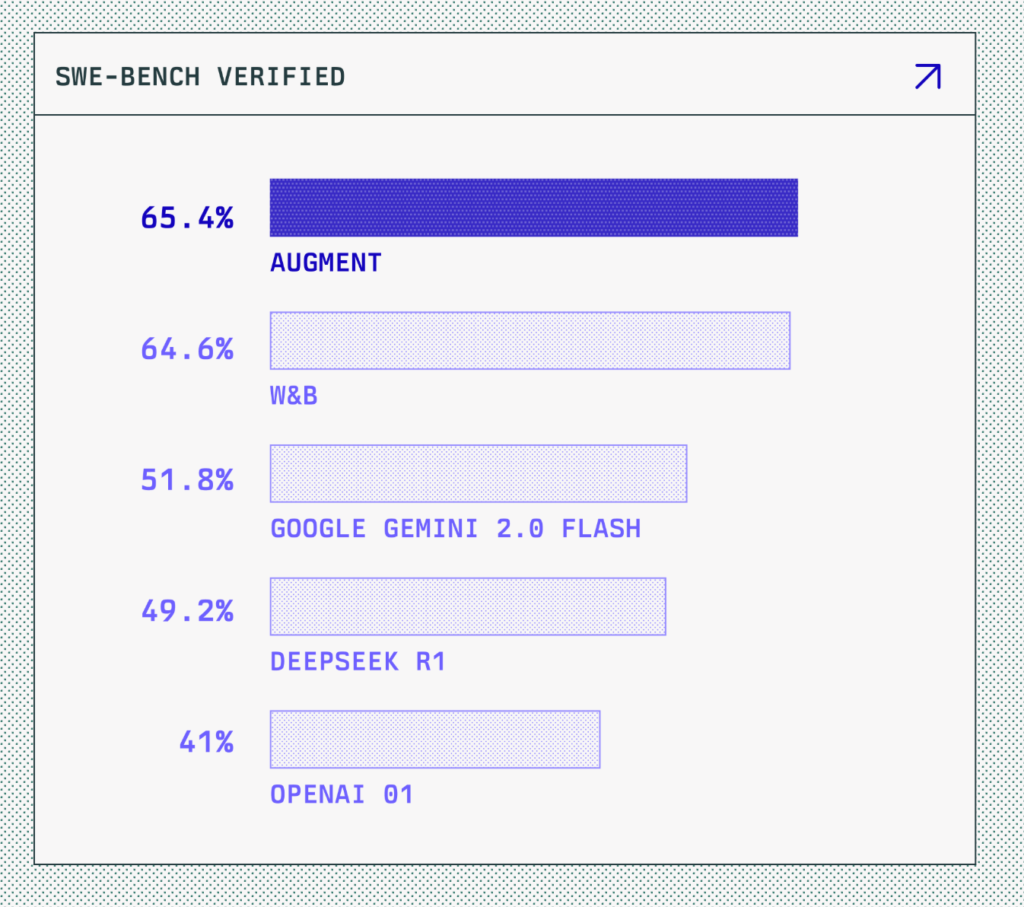Viewport: 1024px width, 907px height.
Task: Click the AUGMENT label
Action: pos(326,263)
